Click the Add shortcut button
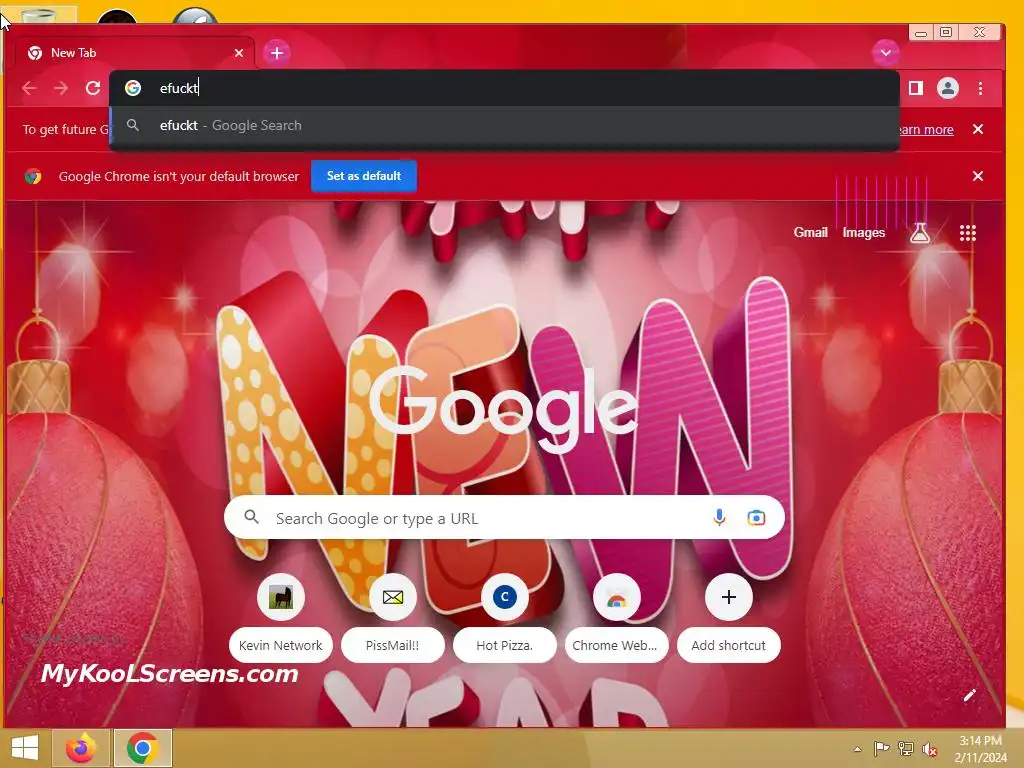Screen dimensions: 1024x768 (728, 618)
